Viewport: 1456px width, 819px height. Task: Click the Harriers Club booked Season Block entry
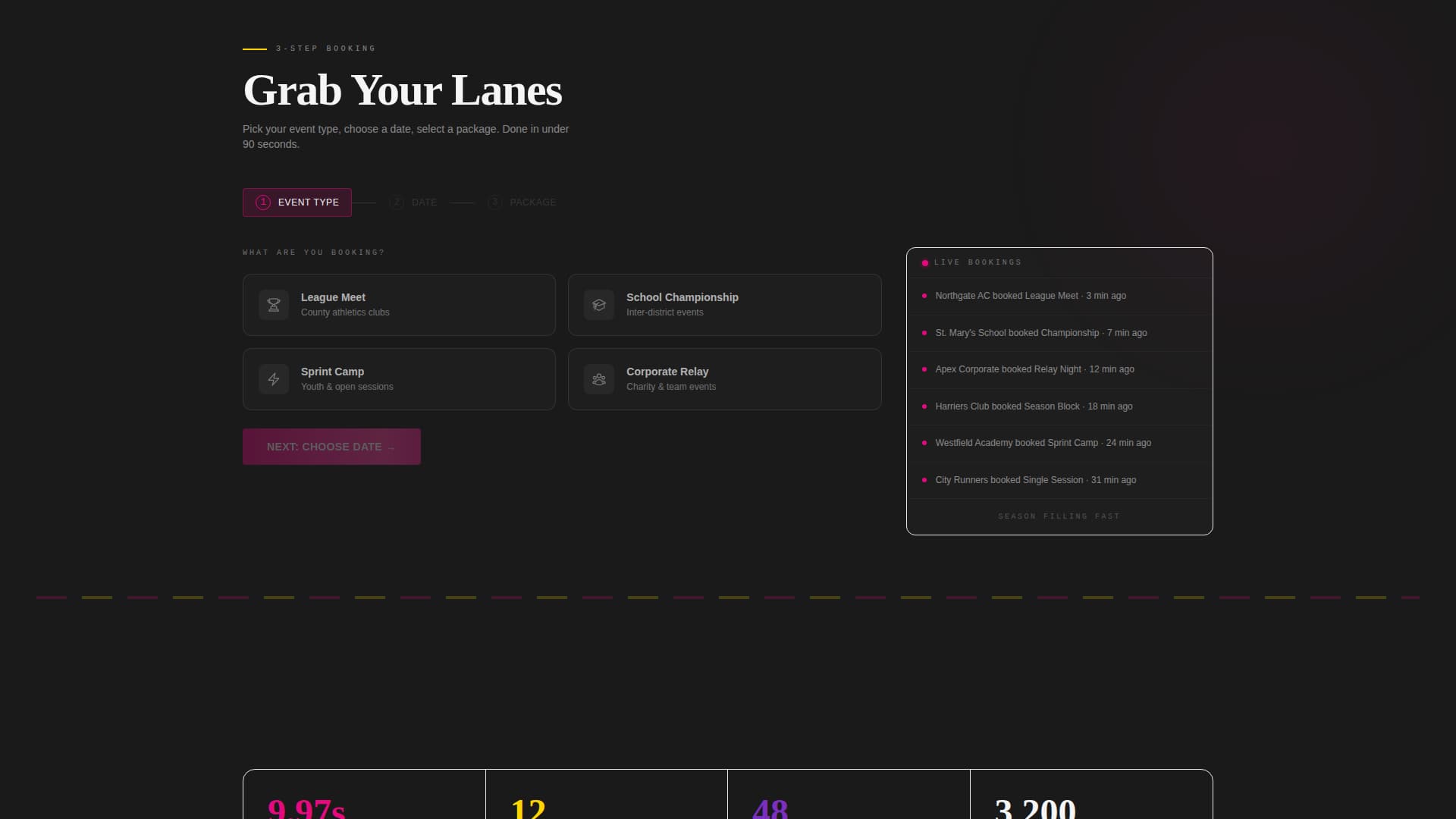[1059, 406]
